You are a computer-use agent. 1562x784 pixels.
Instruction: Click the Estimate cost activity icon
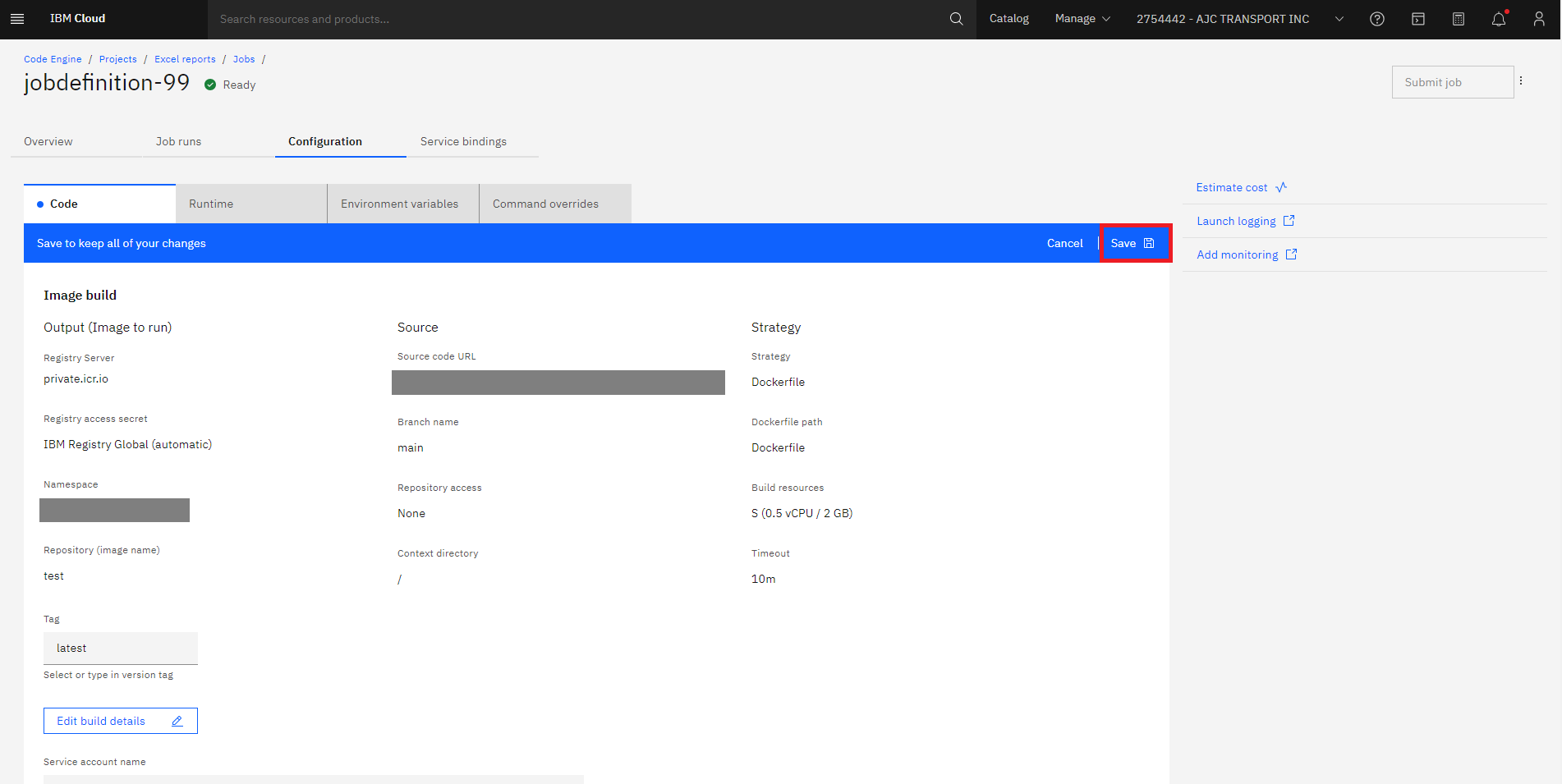(1281, 187)
